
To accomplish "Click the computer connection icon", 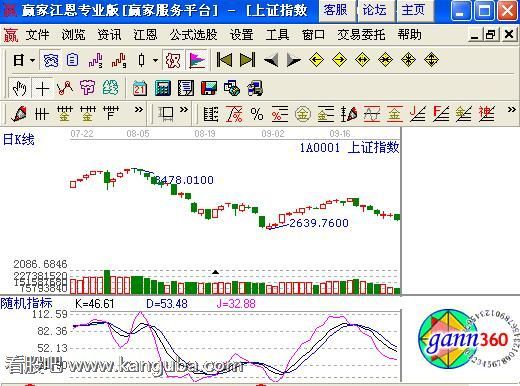I will click(255, 88).
